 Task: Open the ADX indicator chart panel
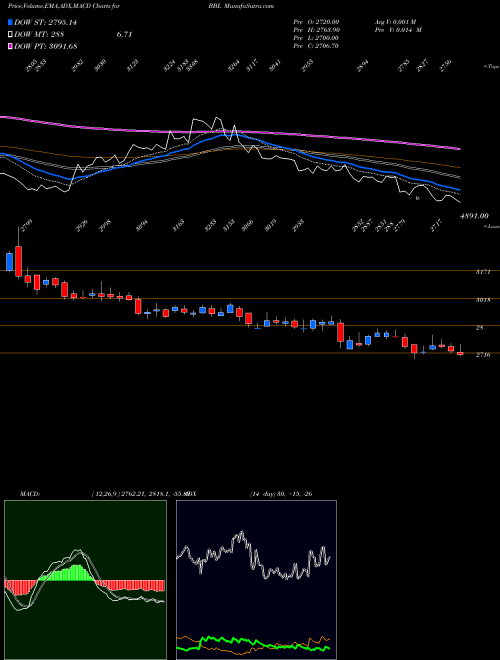click(256, 580)
